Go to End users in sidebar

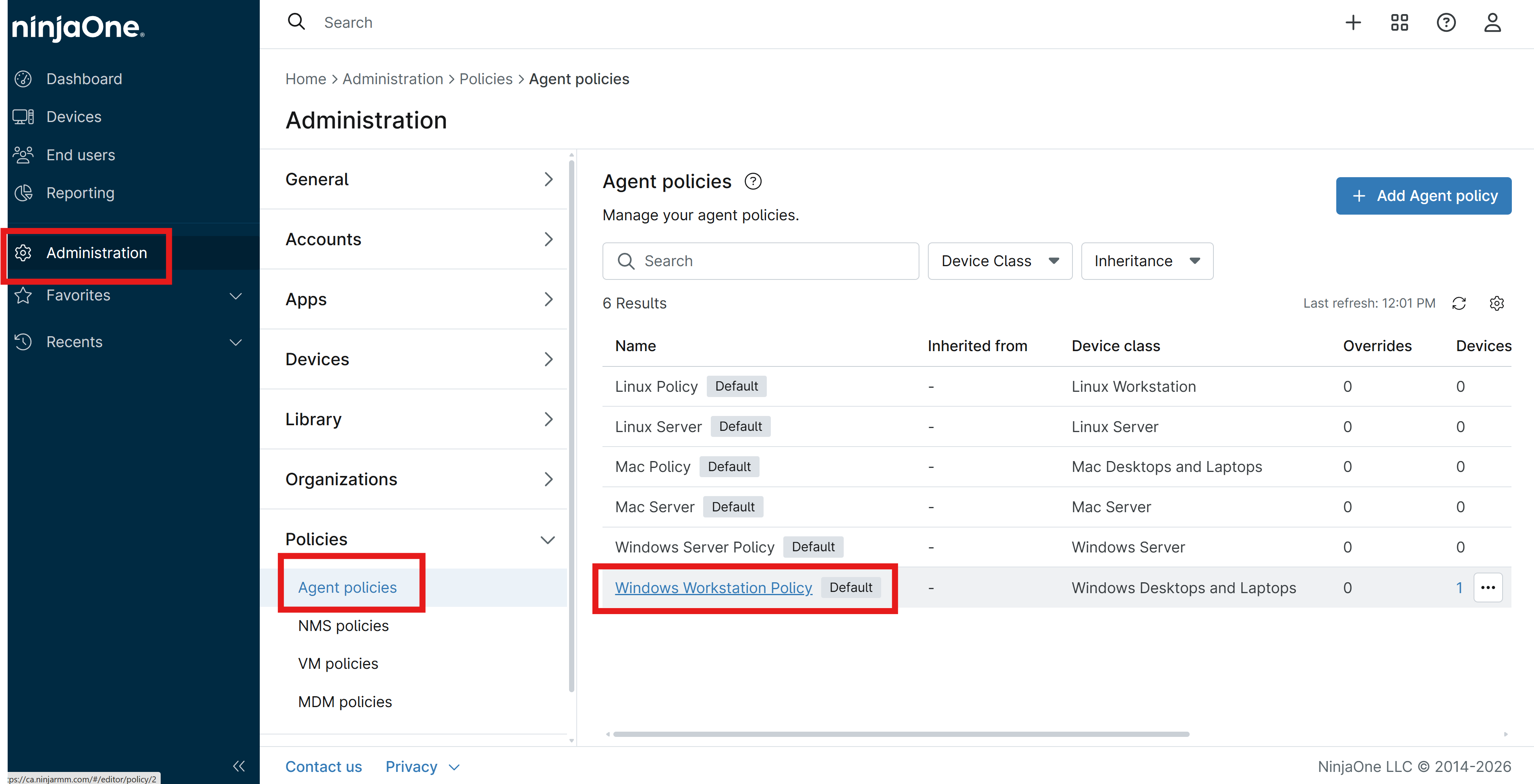pyautogui.click(x=81, y=155)
